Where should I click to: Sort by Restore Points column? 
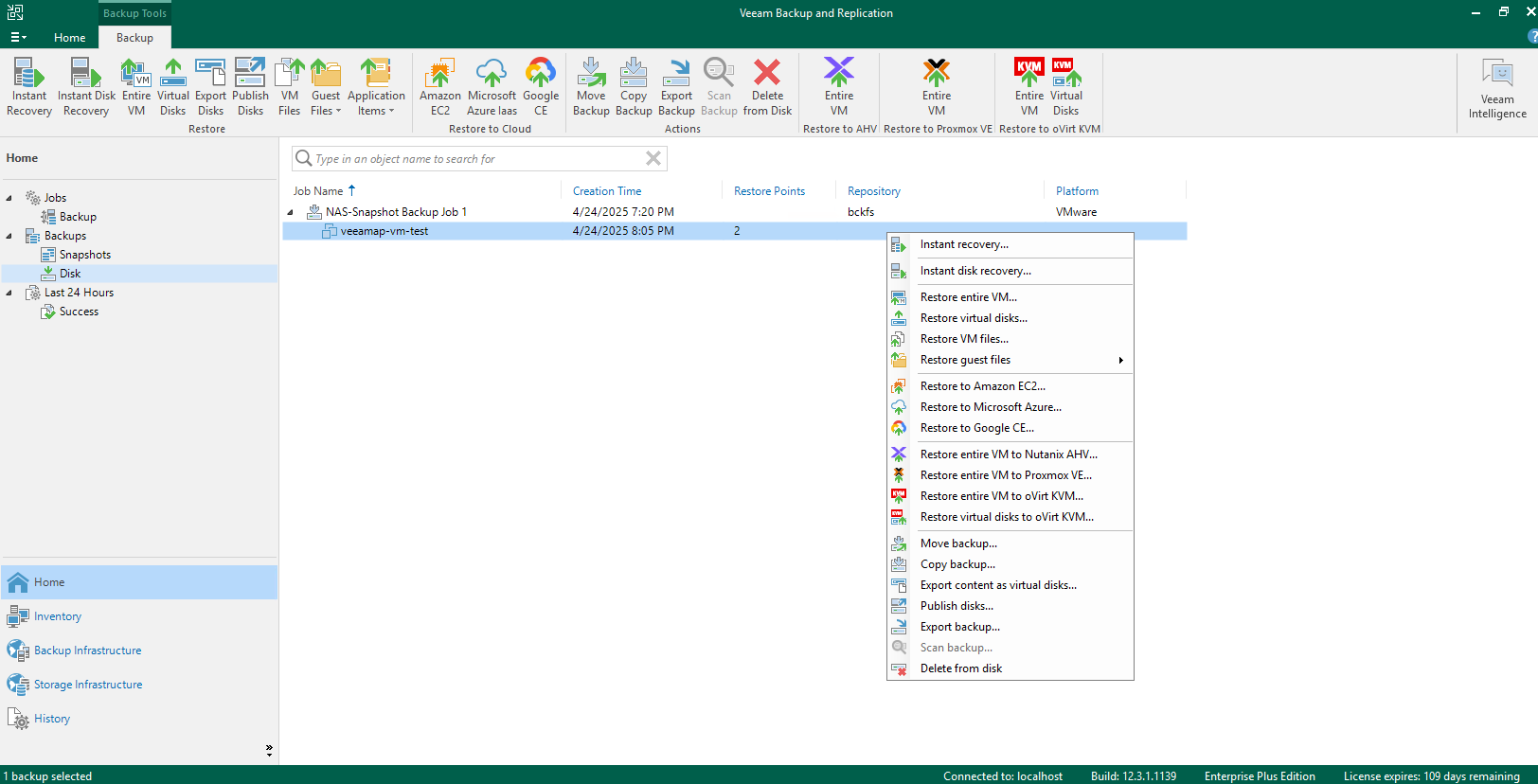pos(769,191)
